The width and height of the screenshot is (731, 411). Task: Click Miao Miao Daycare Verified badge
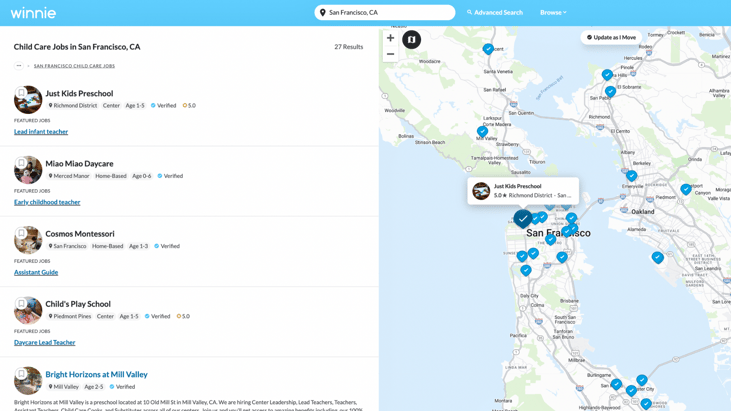point(170,176)
